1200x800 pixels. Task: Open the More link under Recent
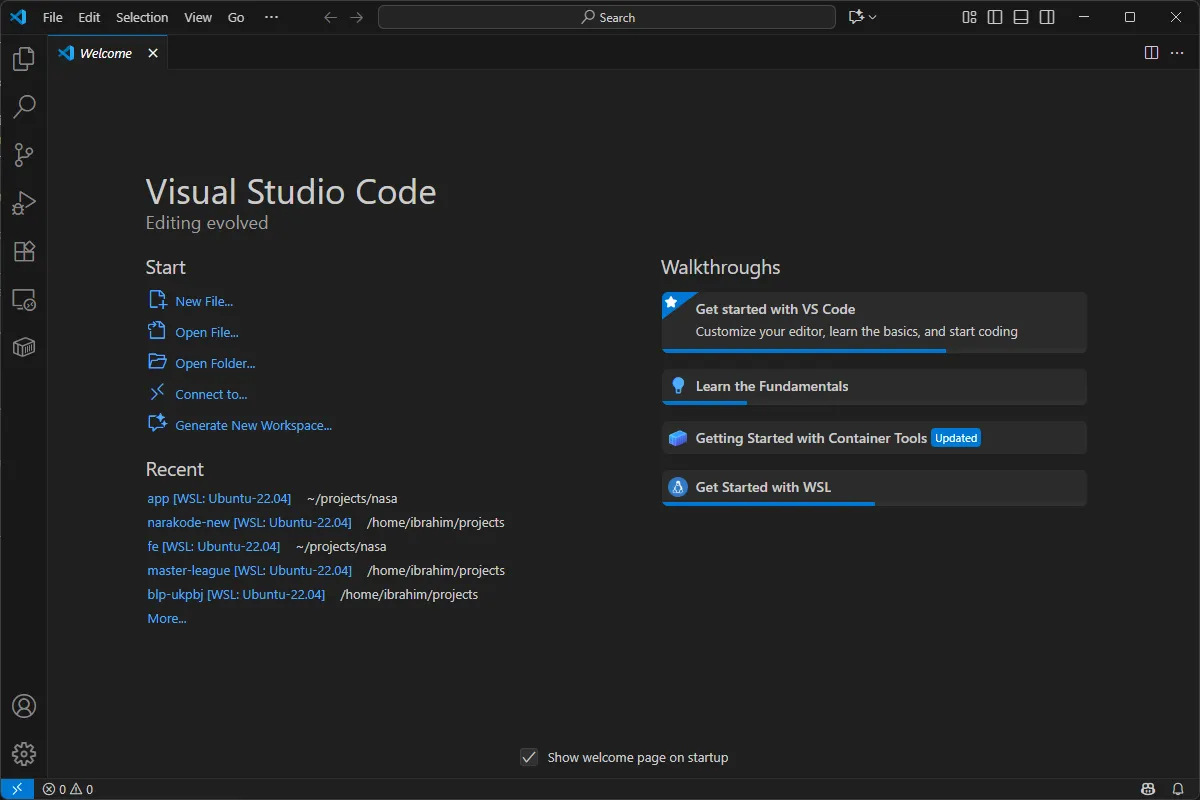(x=166, y=618)
